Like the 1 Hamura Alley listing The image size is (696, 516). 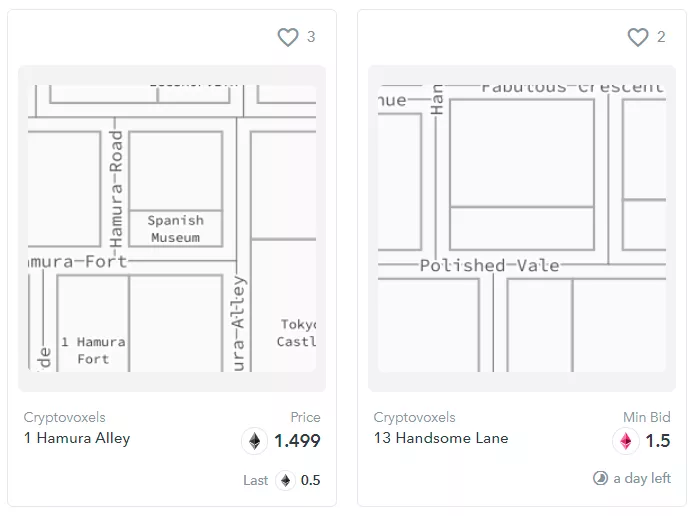pos(288,37)
